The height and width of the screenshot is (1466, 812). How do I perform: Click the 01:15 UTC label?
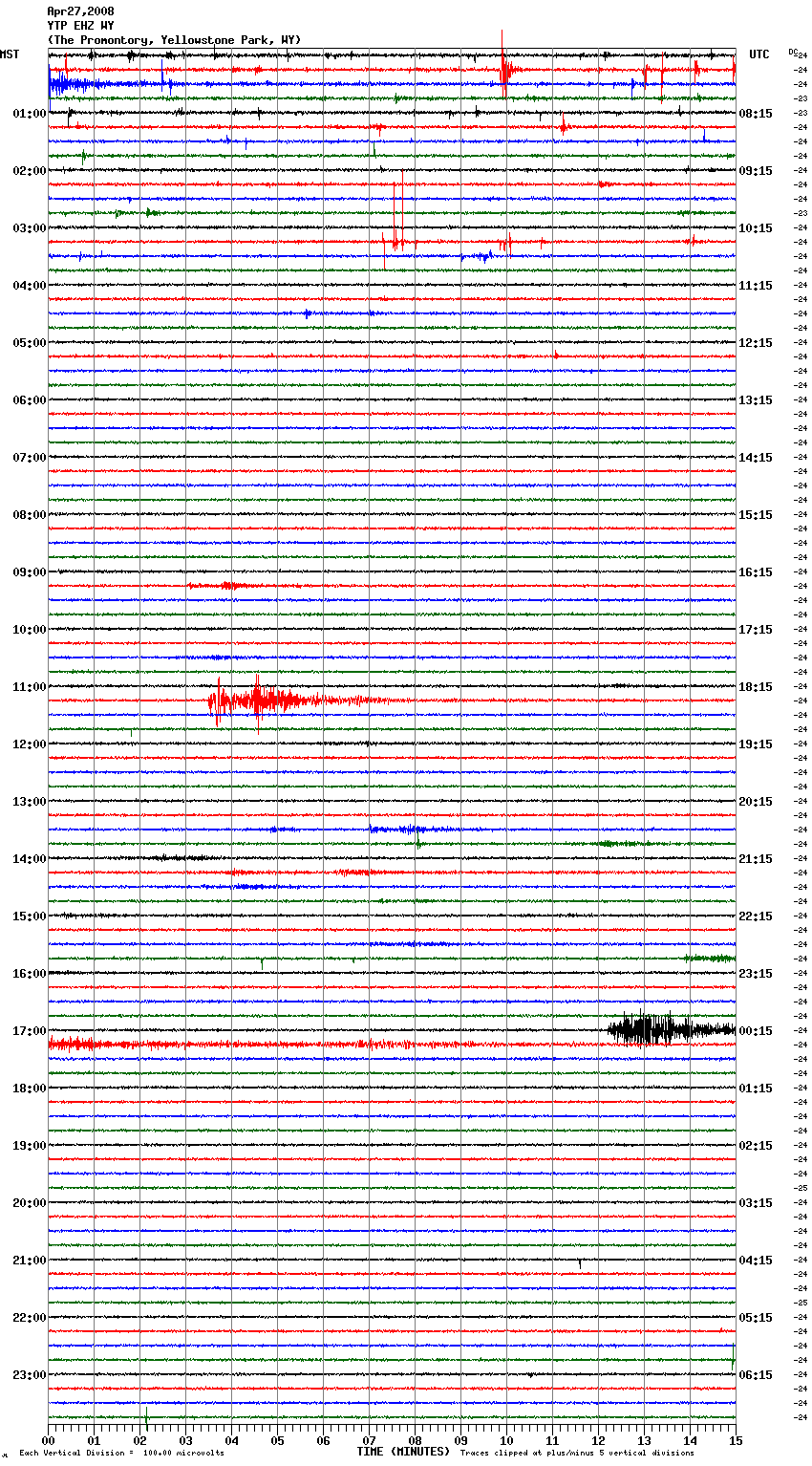[756, 1089]
